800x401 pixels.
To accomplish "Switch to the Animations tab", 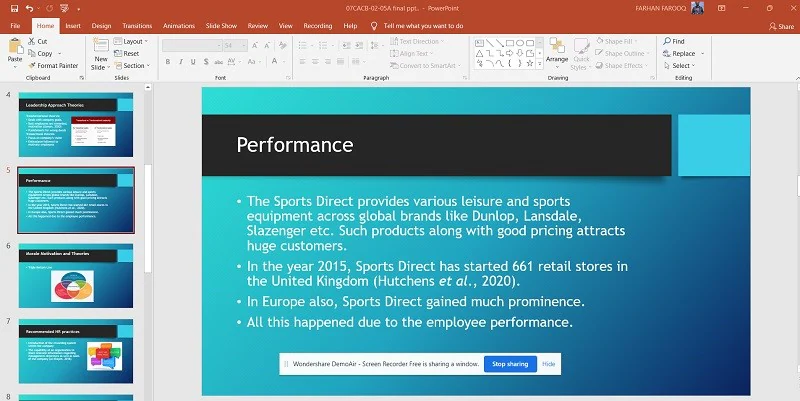I will [x=179, y=26].
